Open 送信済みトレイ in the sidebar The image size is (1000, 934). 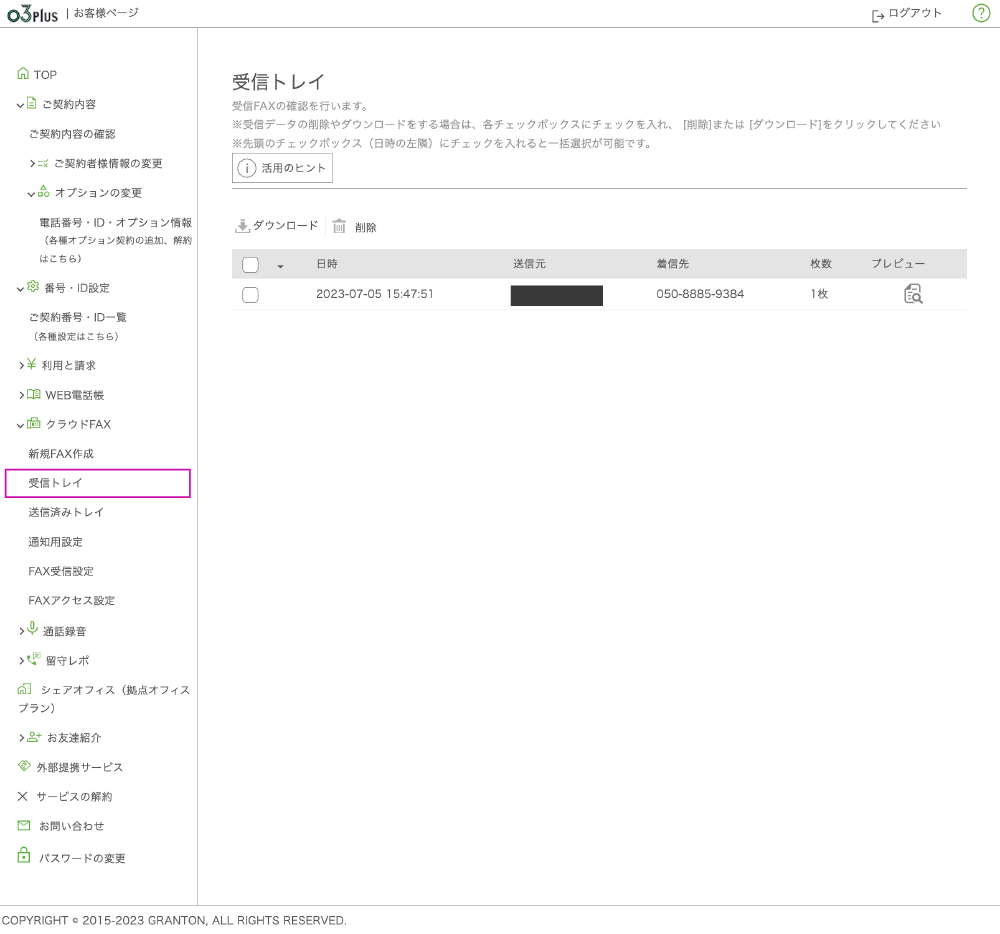coord(66,512)
